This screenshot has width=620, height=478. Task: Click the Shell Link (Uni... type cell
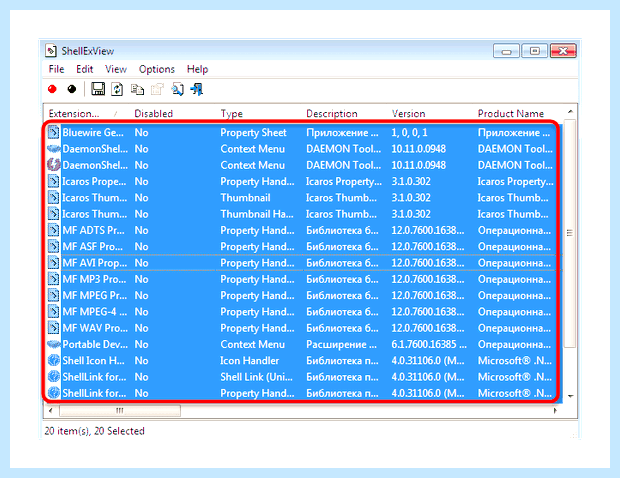(257, 377)
